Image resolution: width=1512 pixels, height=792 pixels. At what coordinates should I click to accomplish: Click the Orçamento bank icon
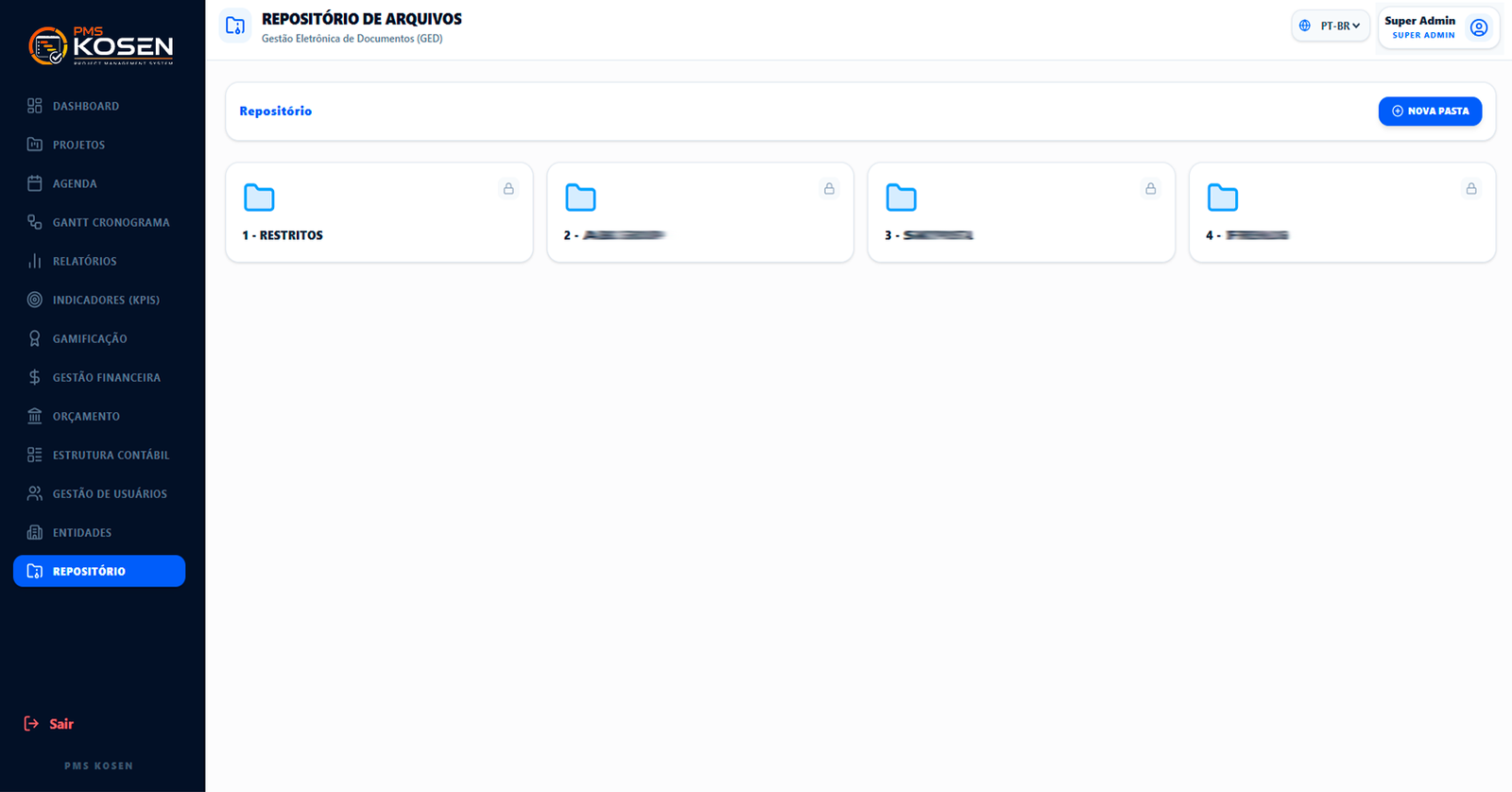35,416
